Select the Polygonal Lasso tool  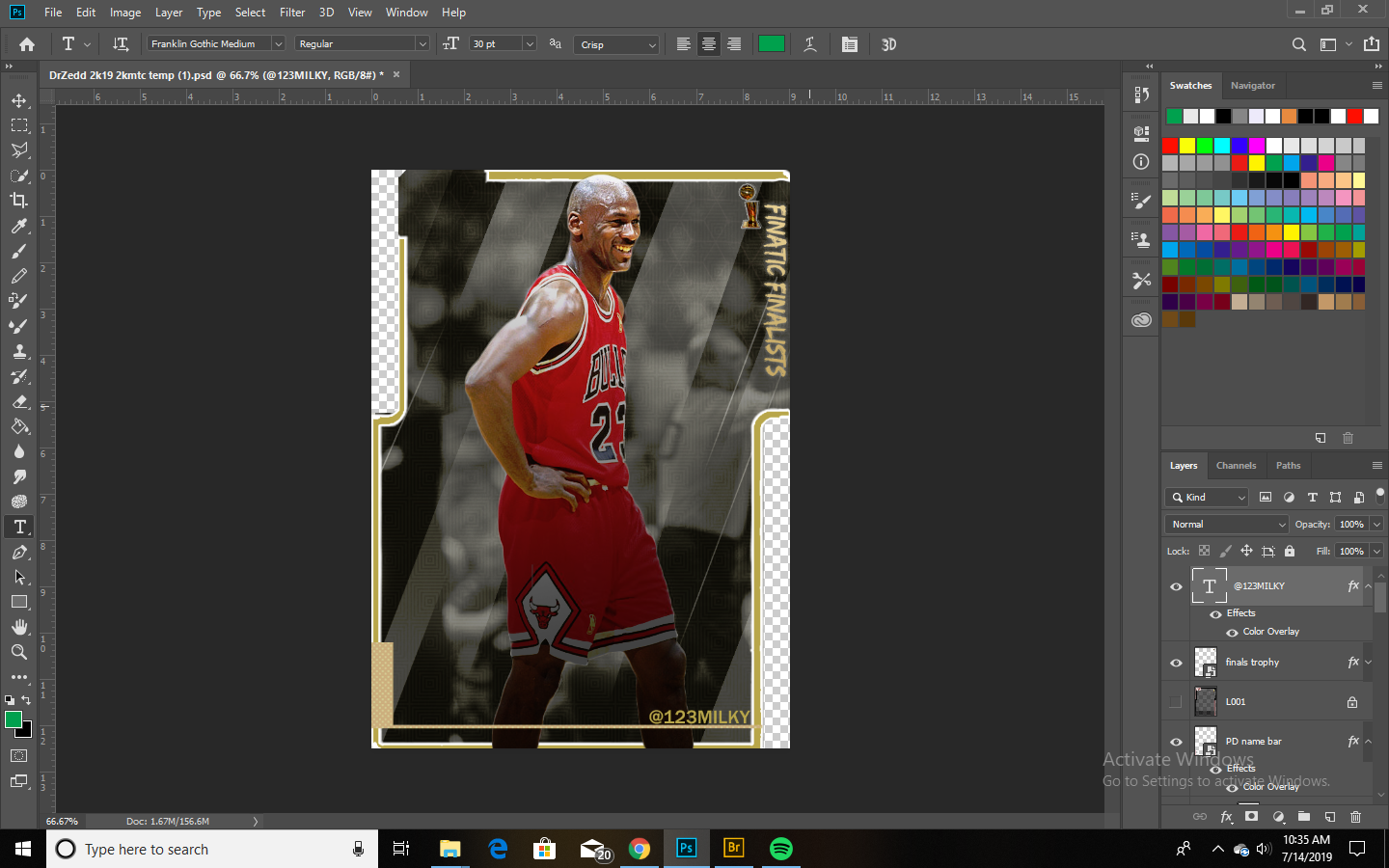click(x=19, y=150)
